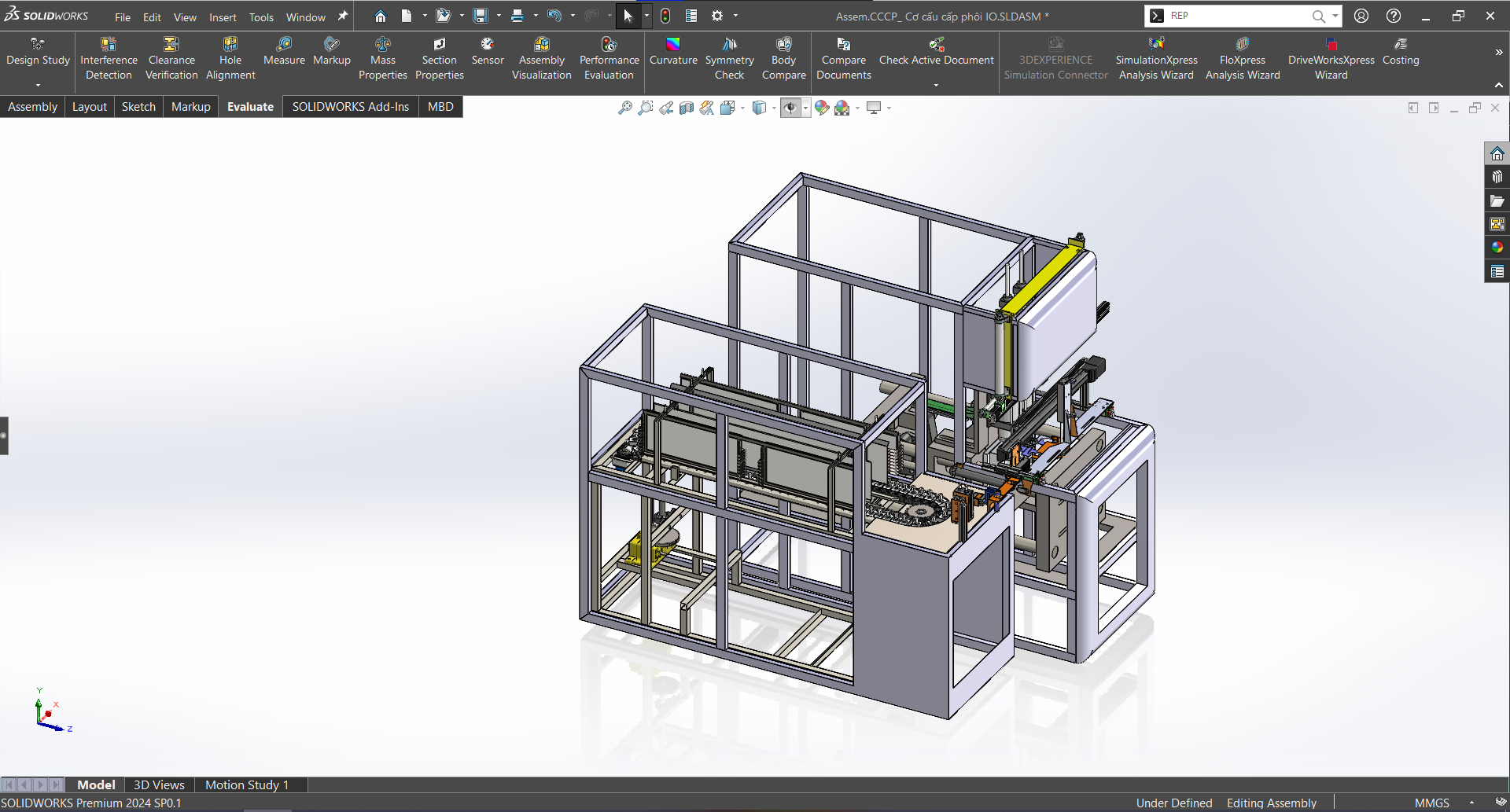Open Hide/Show Items dropdown arrow
This screenshot has width=1510, height=812.
pyautogui.click(x=806, y=108)
